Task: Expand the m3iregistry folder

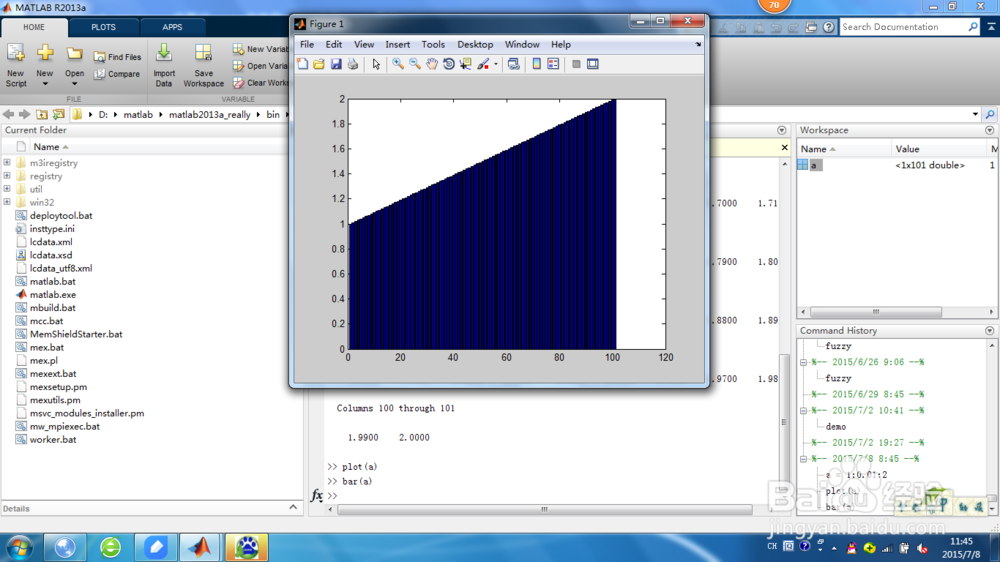Action: pos(7,163)
